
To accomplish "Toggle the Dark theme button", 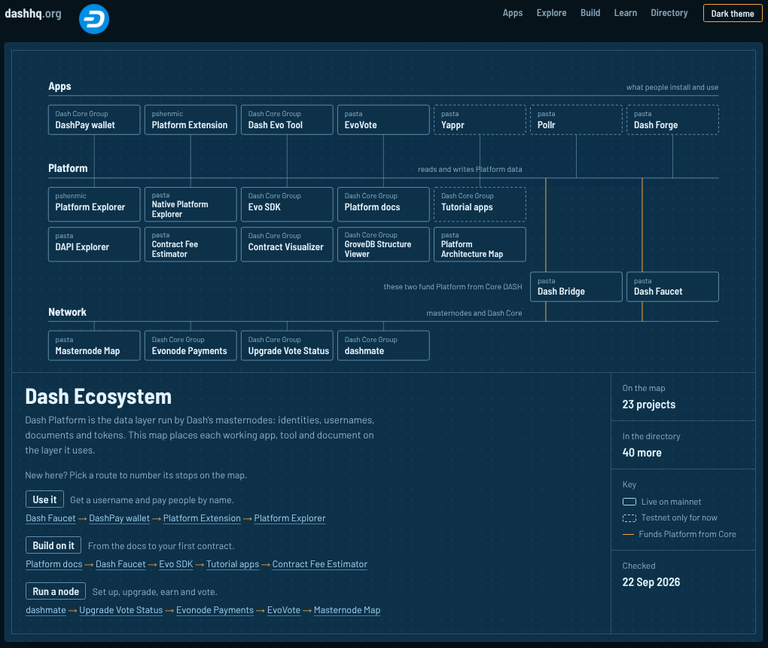I will click(x=732, y=13).
